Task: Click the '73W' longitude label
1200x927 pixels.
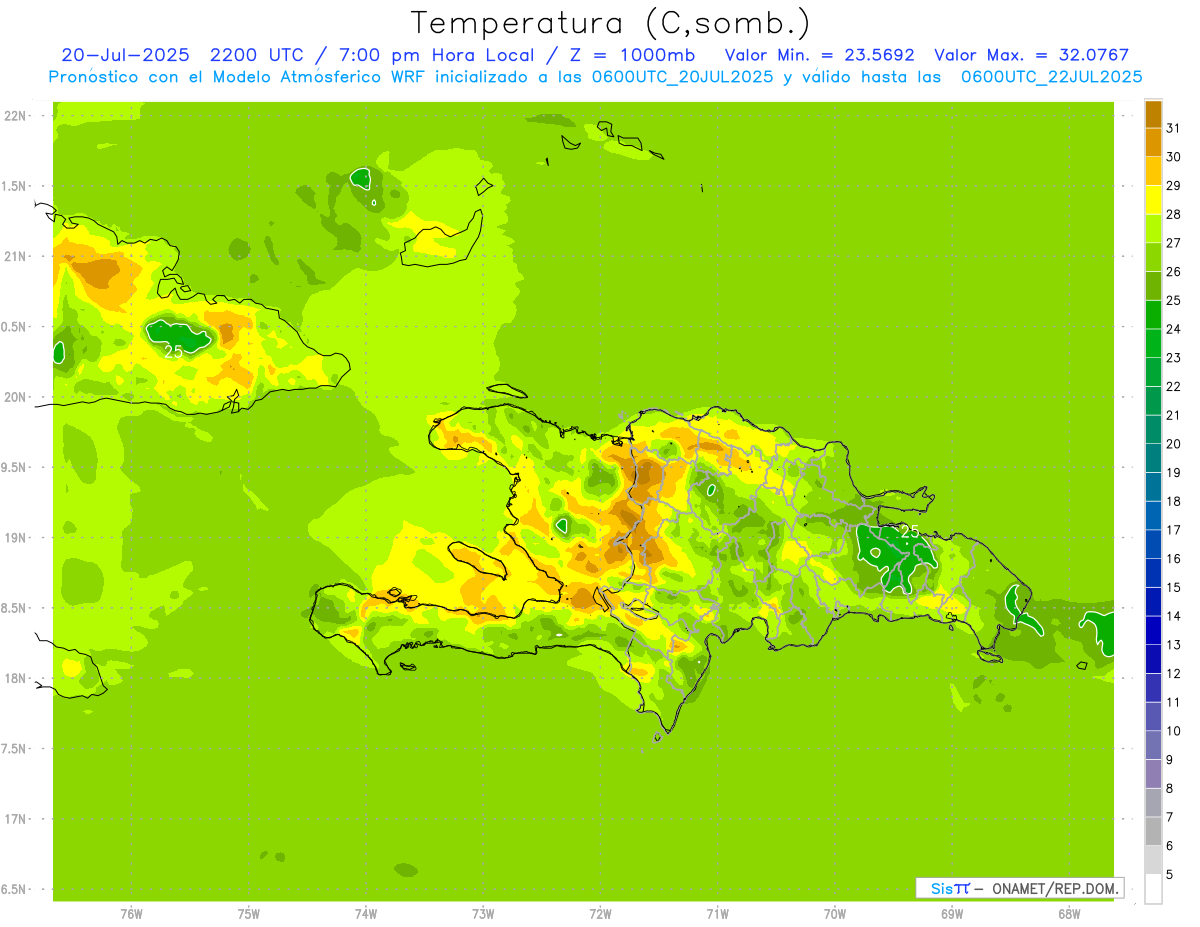Action: pyautogui.click(x=483, y=913)
